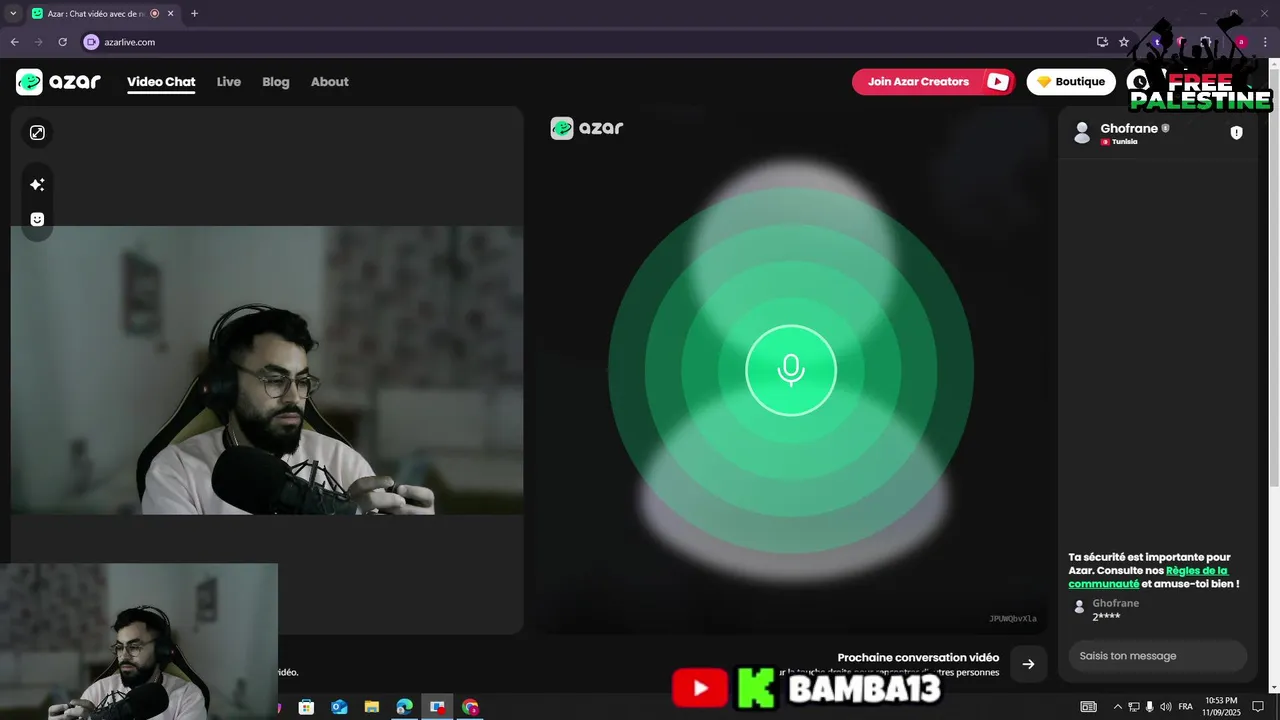This screenshot has height=720, width=1280.
Task: Open Outlook from taskbar
Action: [339, 707]
